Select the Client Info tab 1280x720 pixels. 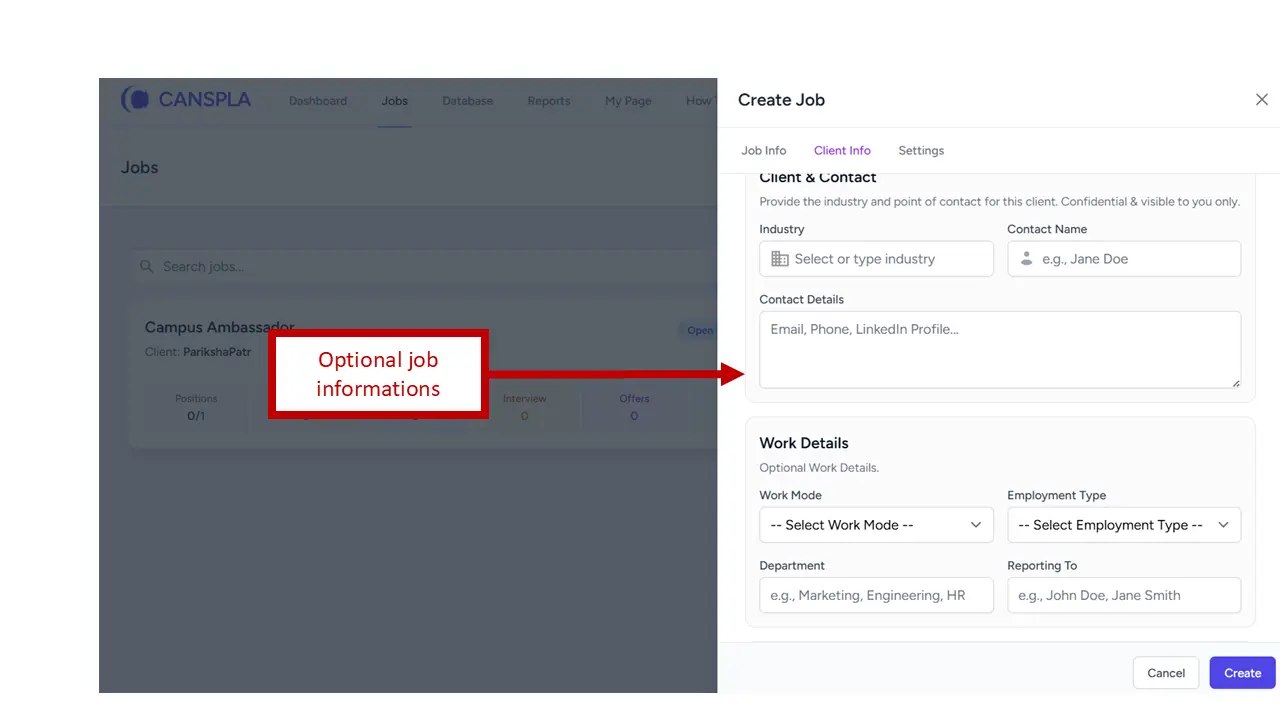coord(842,151)
